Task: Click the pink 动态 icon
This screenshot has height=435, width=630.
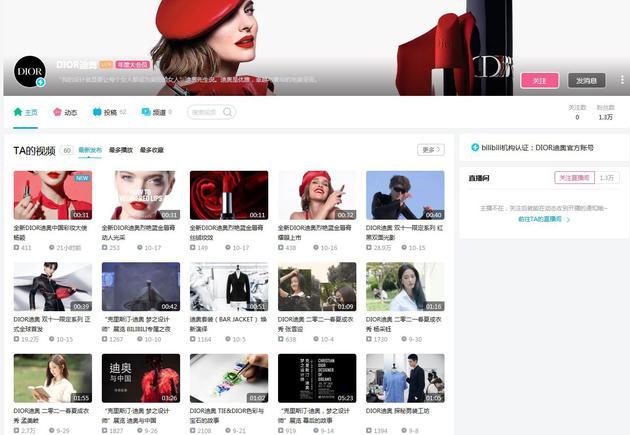Action: tap(57, 112)
